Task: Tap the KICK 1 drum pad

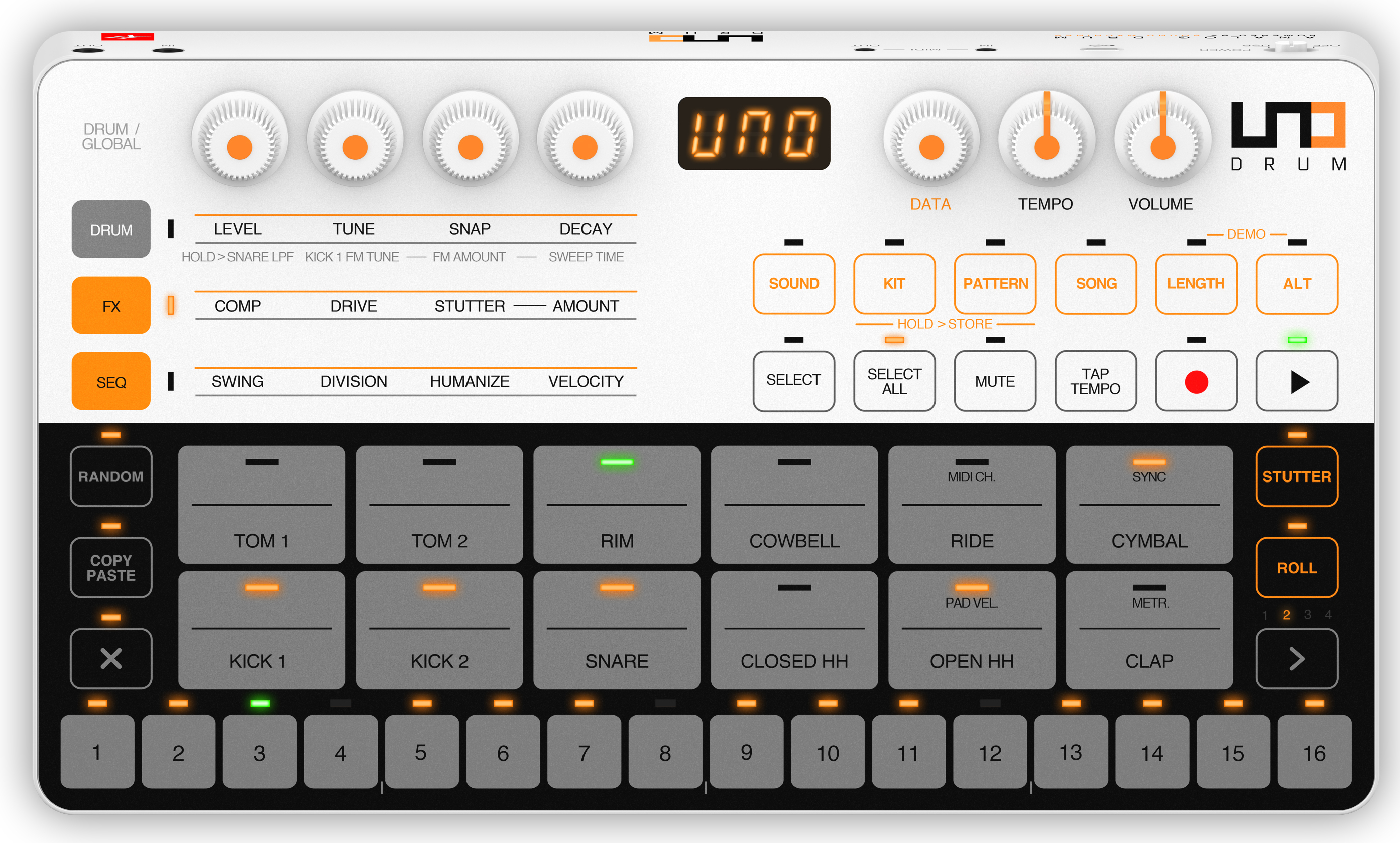Action: click(261, 631)
